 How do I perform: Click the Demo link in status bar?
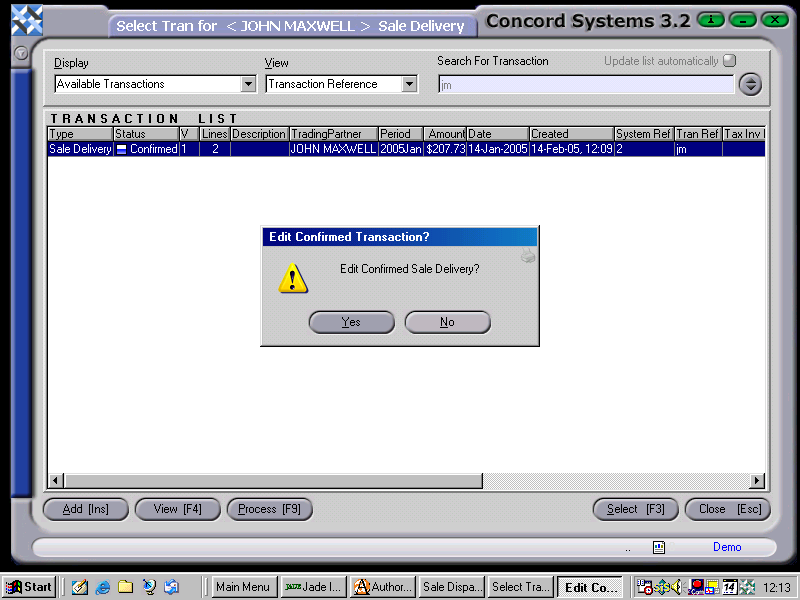click(x=727, y=546)
